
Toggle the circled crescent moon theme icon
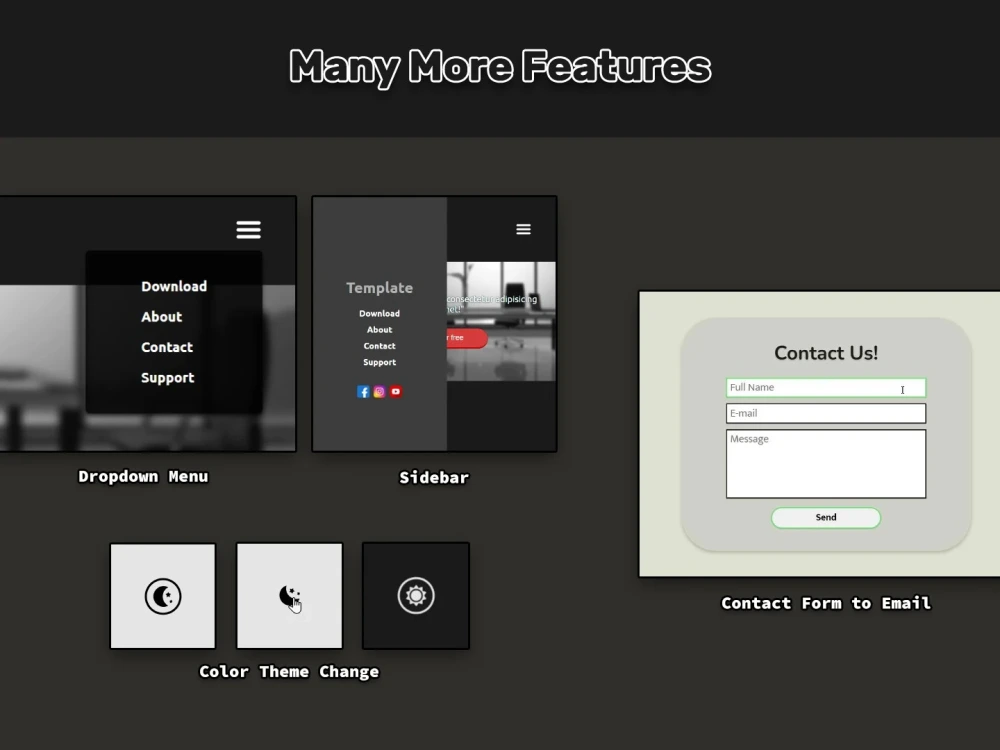pos(163,596)
